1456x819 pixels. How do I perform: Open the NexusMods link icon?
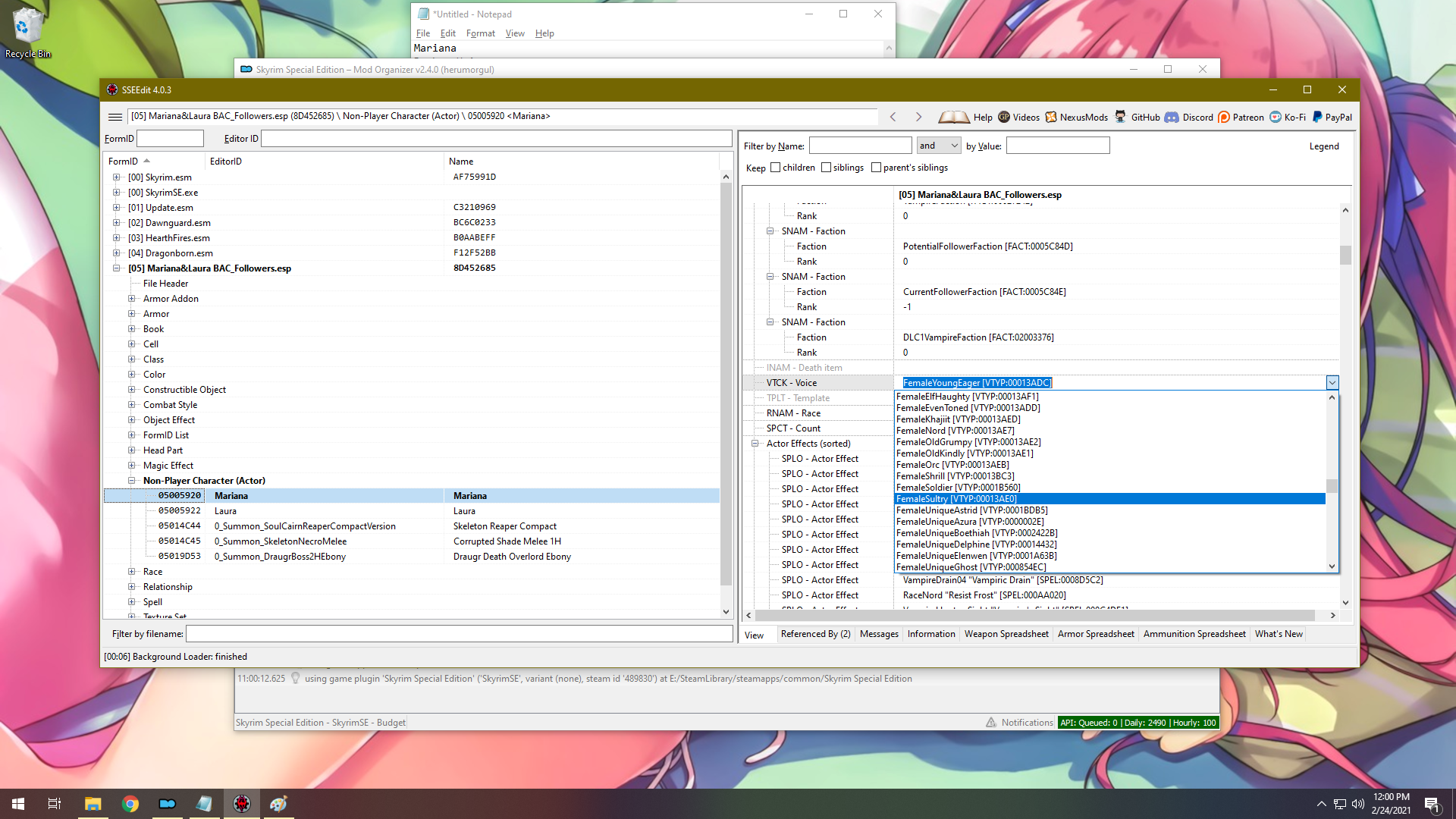tap(1051, 117)
